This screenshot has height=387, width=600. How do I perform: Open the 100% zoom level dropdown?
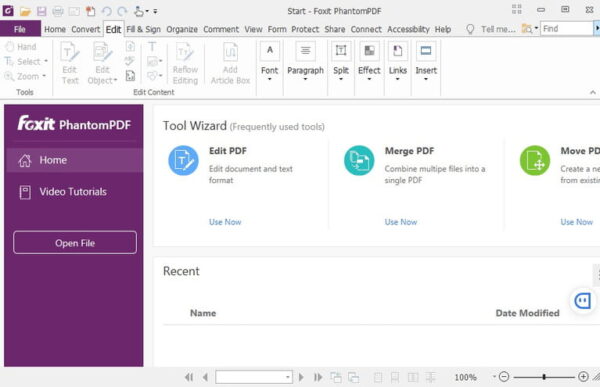click(x=494, y=377)
